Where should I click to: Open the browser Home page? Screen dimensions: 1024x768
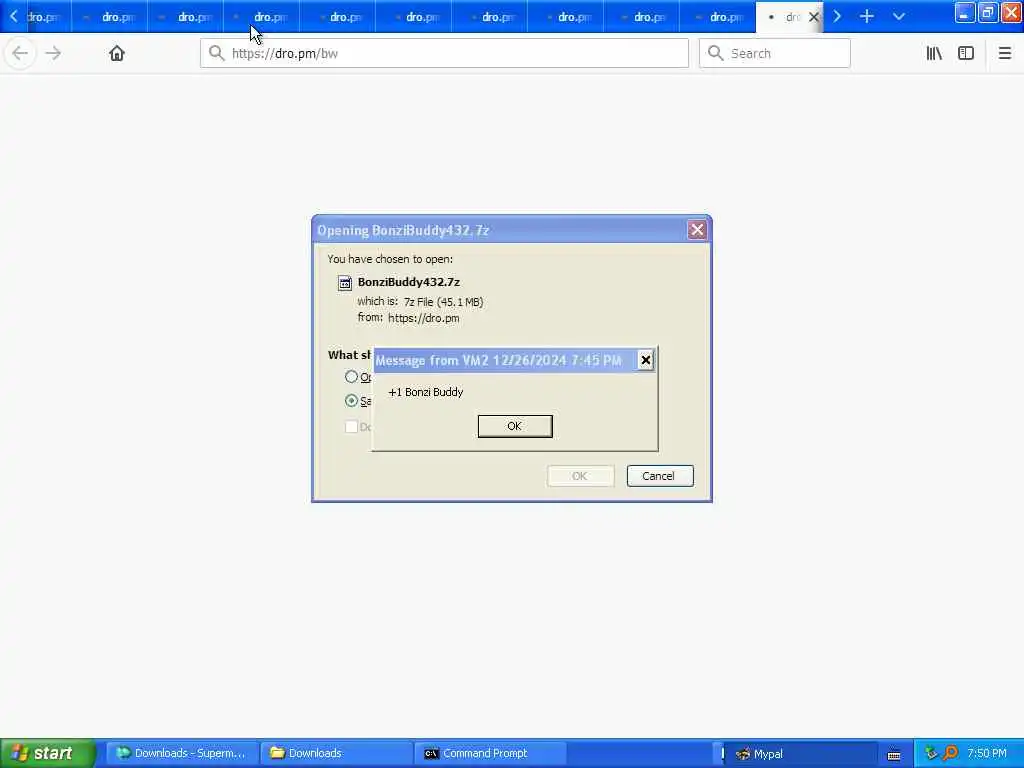116,53
